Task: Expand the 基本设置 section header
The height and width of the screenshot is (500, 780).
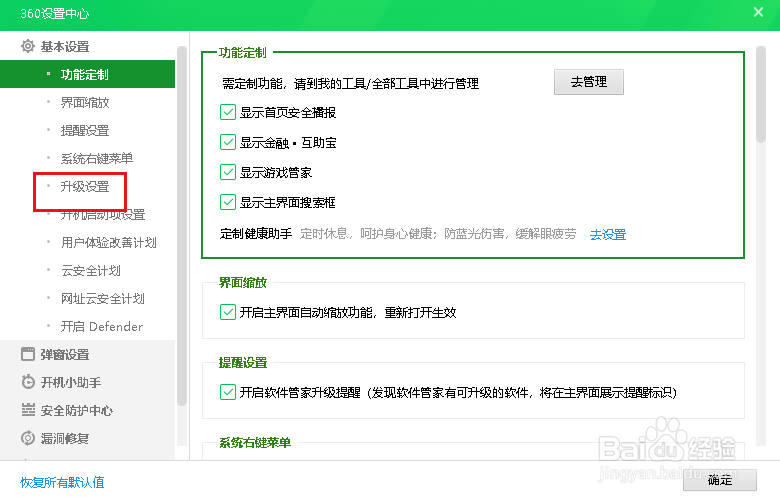Action: tap(65, 46)
